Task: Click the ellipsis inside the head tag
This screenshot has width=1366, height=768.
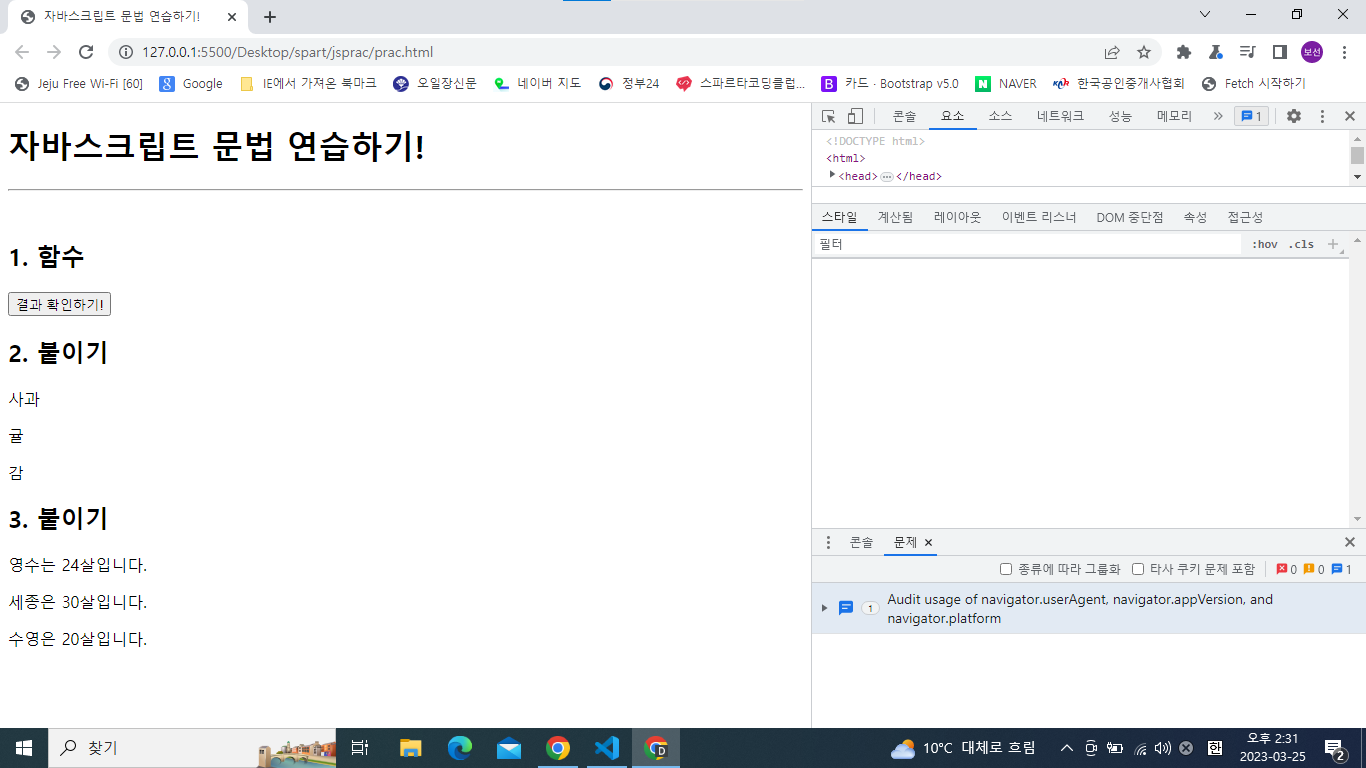Action: click(887, 177)
